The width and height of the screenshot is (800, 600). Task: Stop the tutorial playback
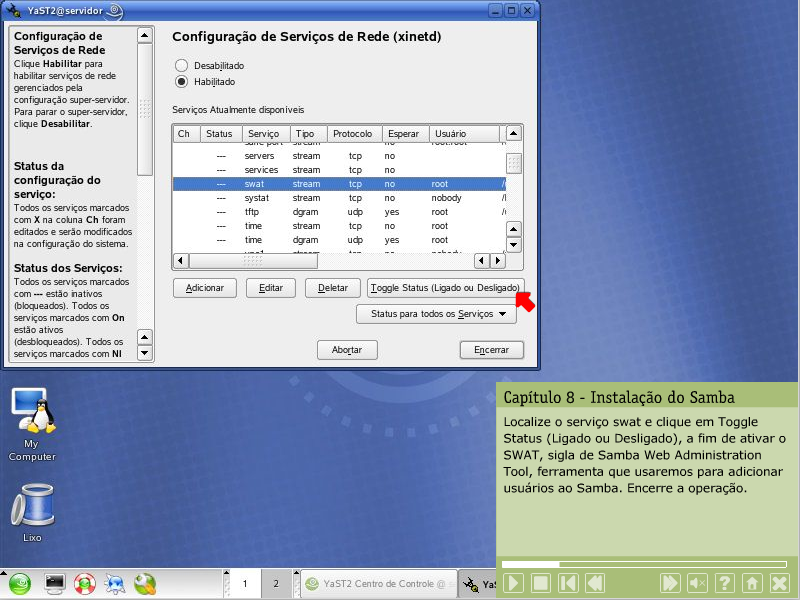(x=540, y=583)
